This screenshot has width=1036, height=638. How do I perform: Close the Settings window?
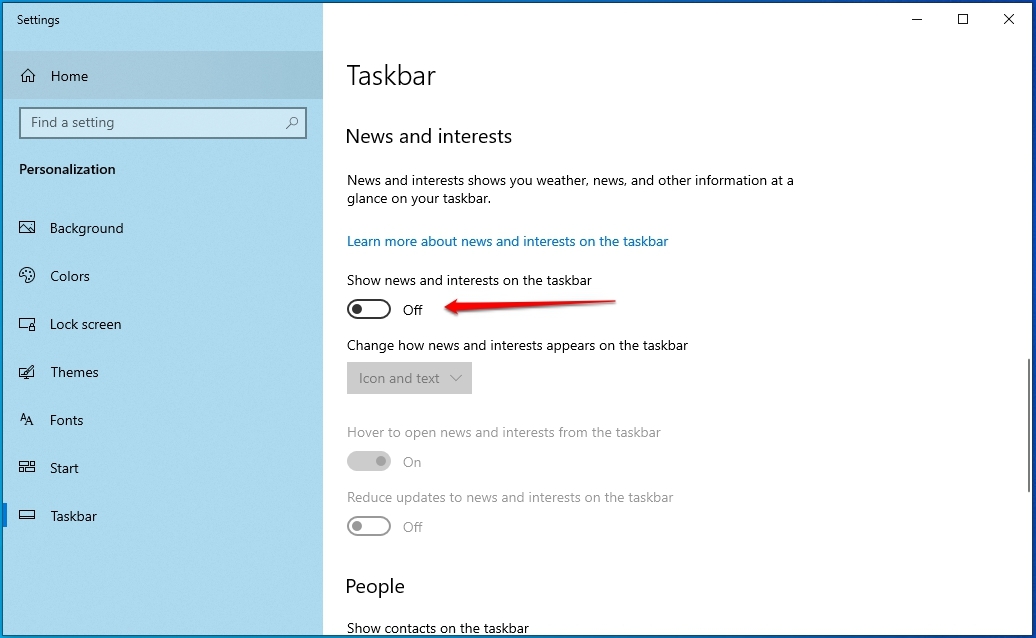(x=1009, y=19)
